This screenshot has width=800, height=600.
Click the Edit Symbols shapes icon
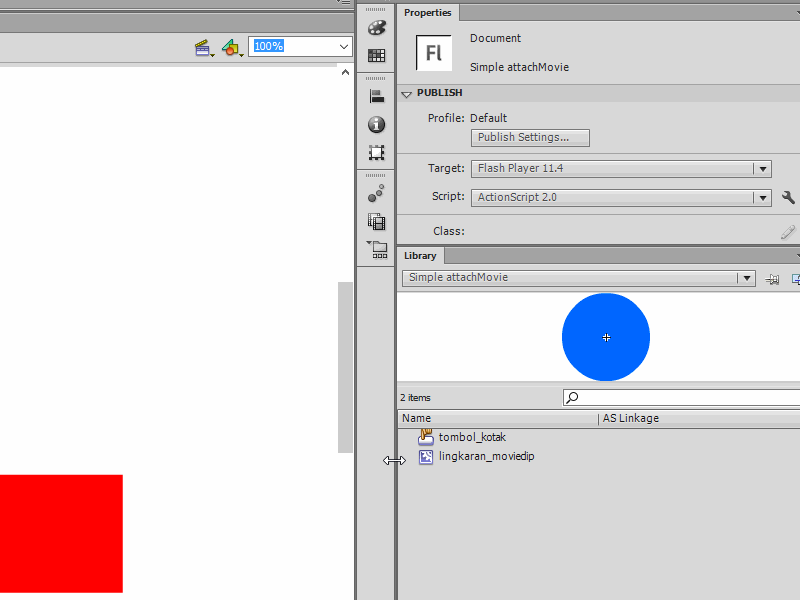[232, 47]
